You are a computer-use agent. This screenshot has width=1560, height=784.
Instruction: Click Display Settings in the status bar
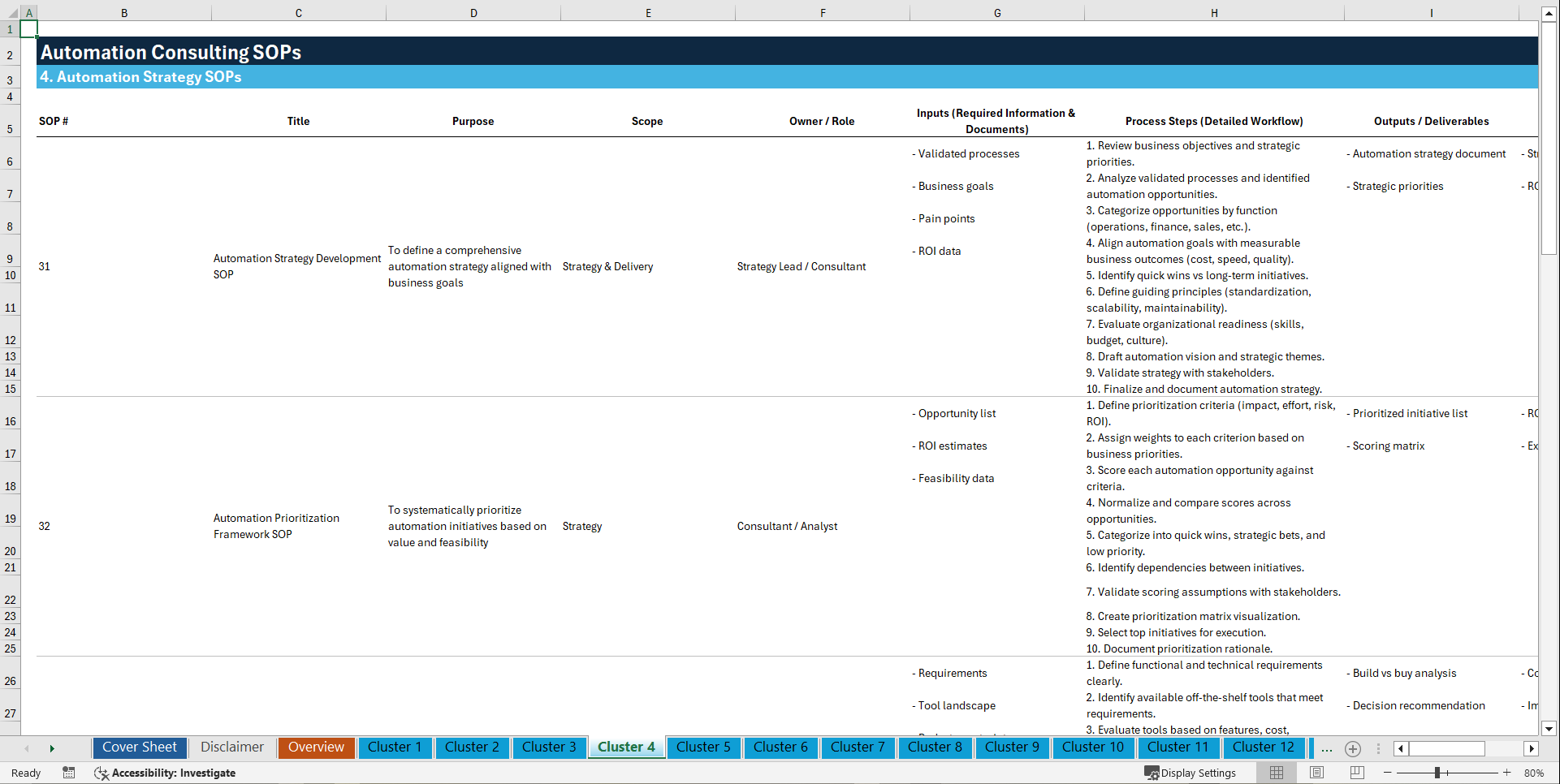[1191, 773]
